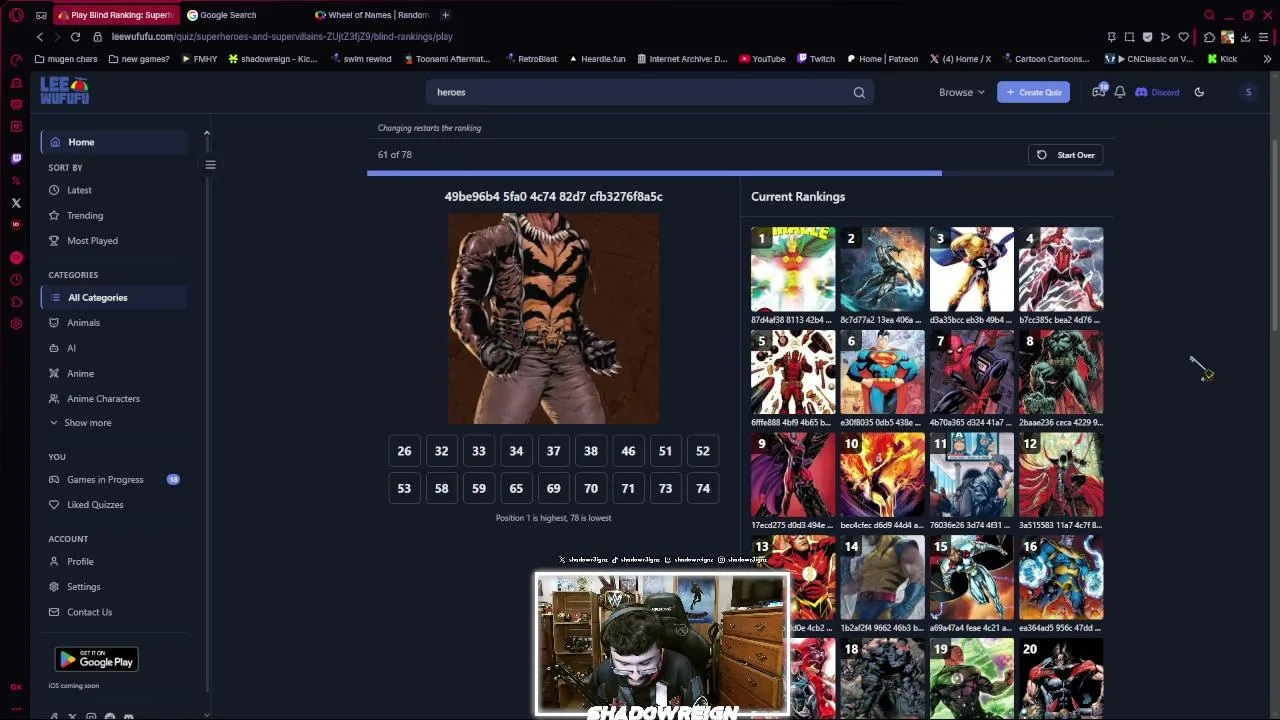Image resolution: width=1280 pixels, height=720 pixels.
Task: Select the Animals category
Action: (83, 323)
